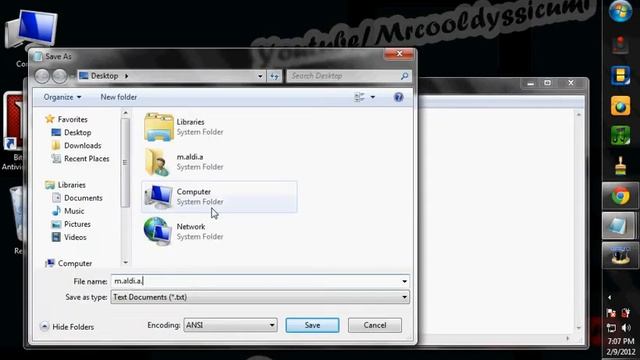Open the Organize dropdown menu
Viewport: 640px width, 360px height.
click(62, 97)
